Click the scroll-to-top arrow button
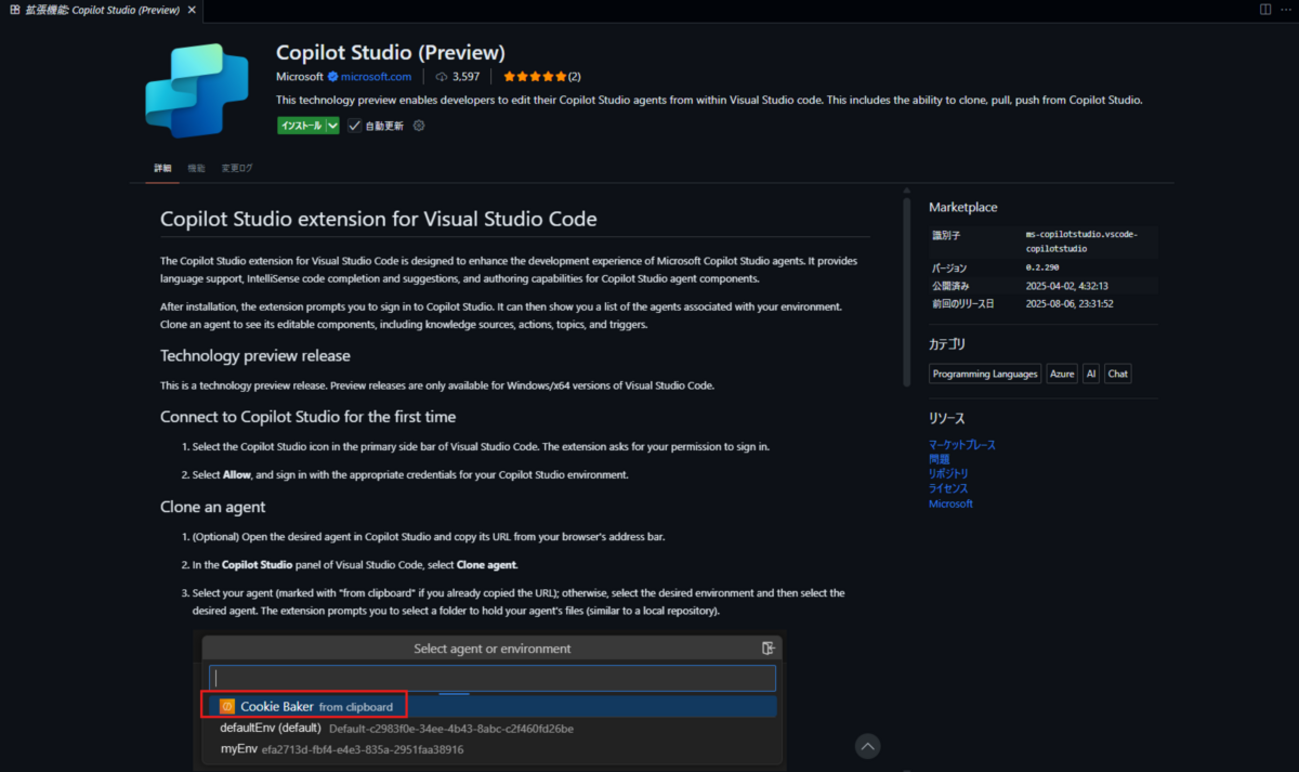This screenshot has height=772, width=1299. [x=868, y=746]
